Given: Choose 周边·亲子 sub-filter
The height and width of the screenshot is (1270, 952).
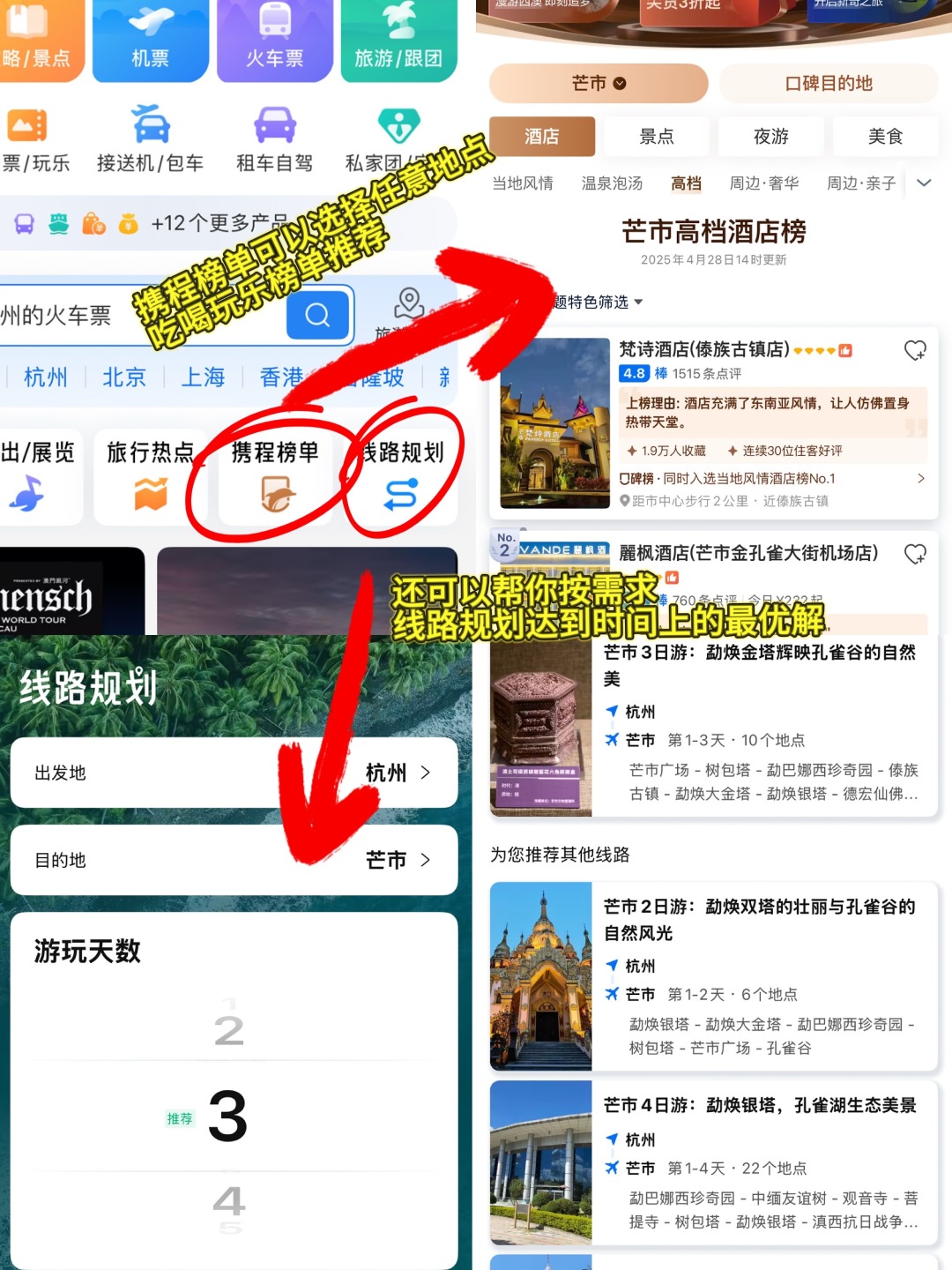Looking at the screenshot, I should click(x=861, y=183).
